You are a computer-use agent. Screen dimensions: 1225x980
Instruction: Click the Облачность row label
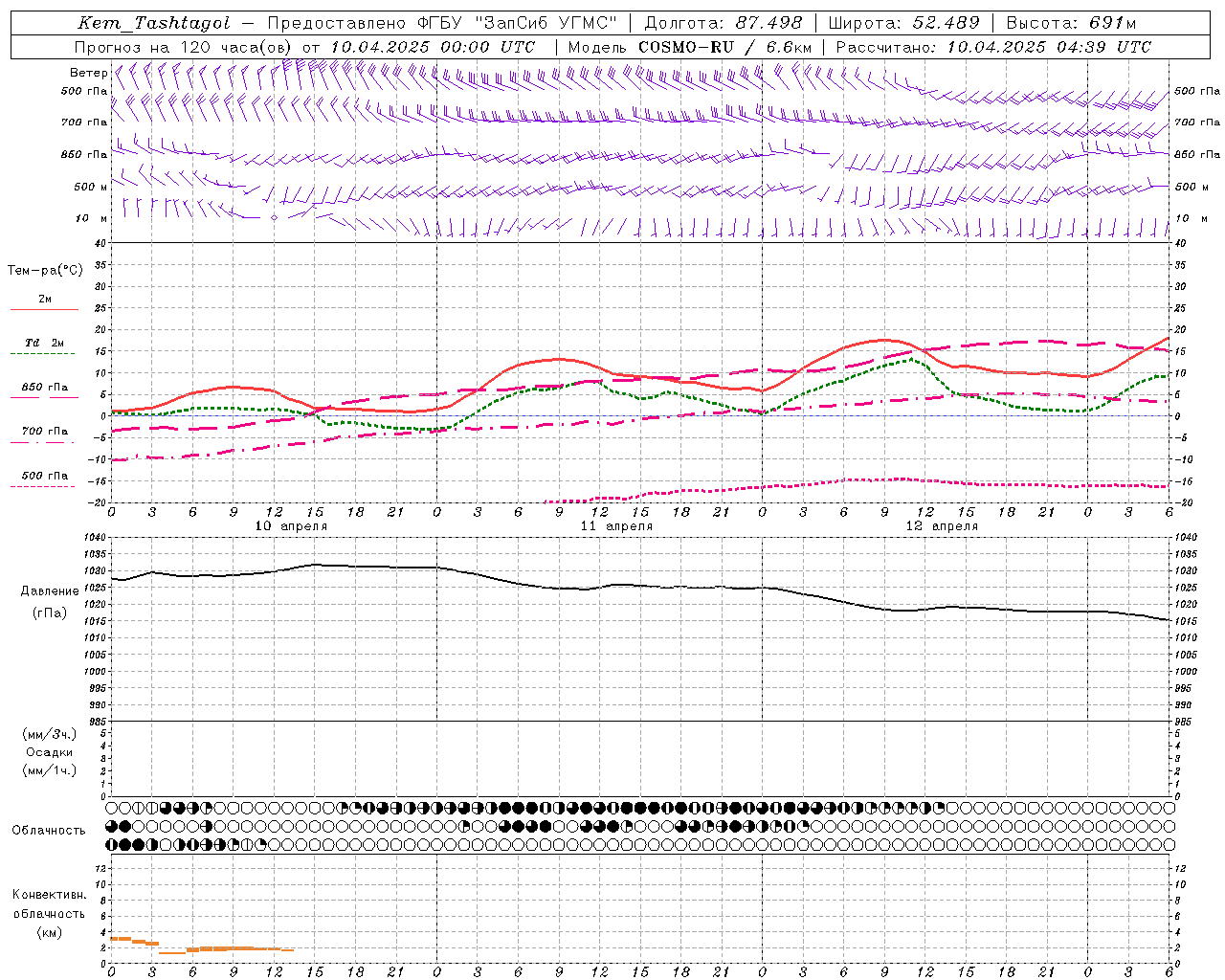point(49,830)
